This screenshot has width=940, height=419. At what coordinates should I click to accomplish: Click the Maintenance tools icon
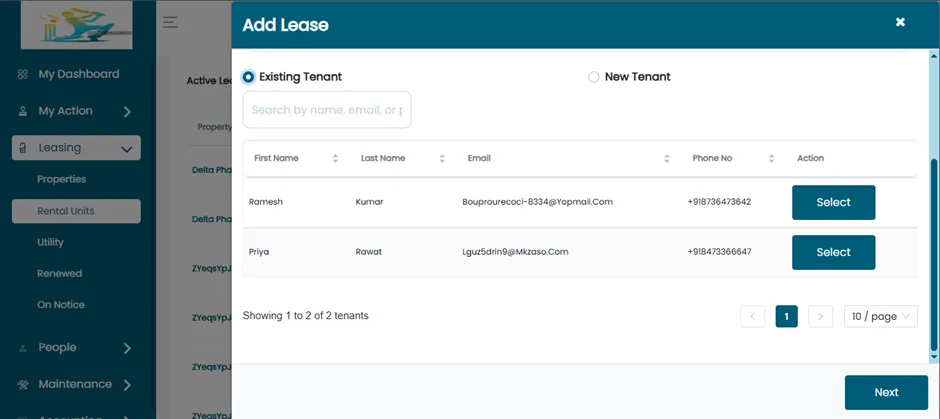click(23, 384)
